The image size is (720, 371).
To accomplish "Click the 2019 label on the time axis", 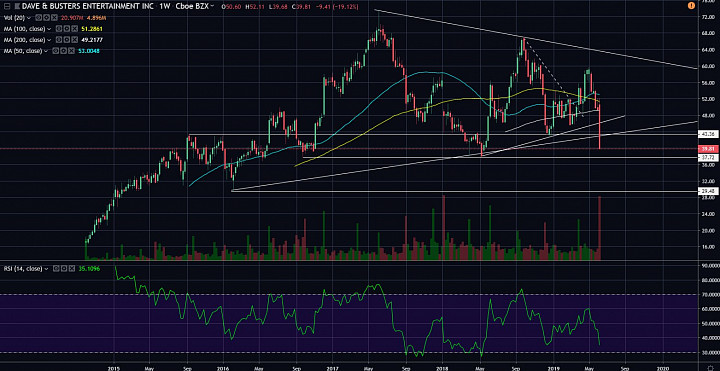I will tap(553, 368).
